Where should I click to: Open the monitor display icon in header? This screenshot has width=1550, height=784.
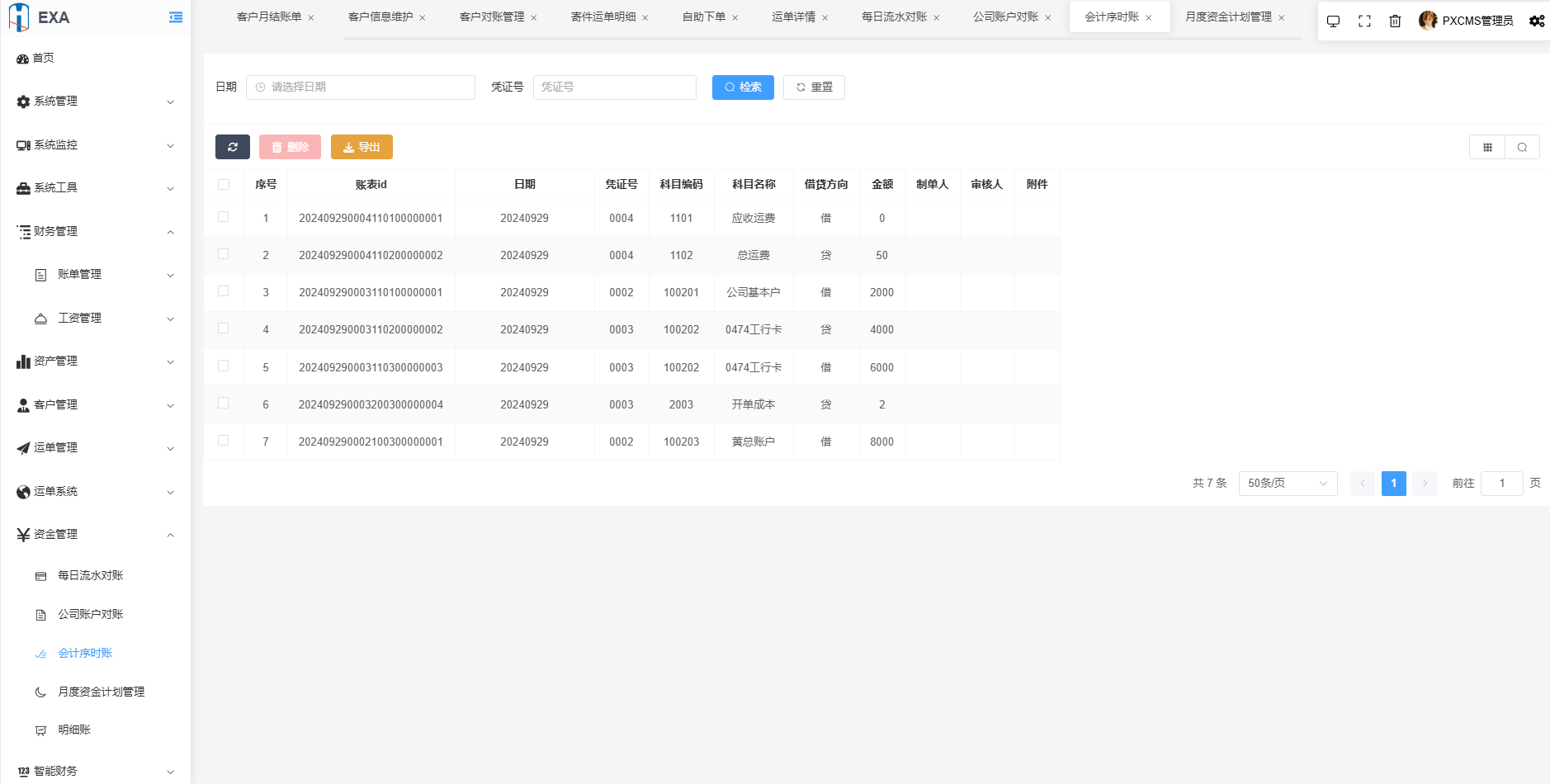(x=1333, y=21)
